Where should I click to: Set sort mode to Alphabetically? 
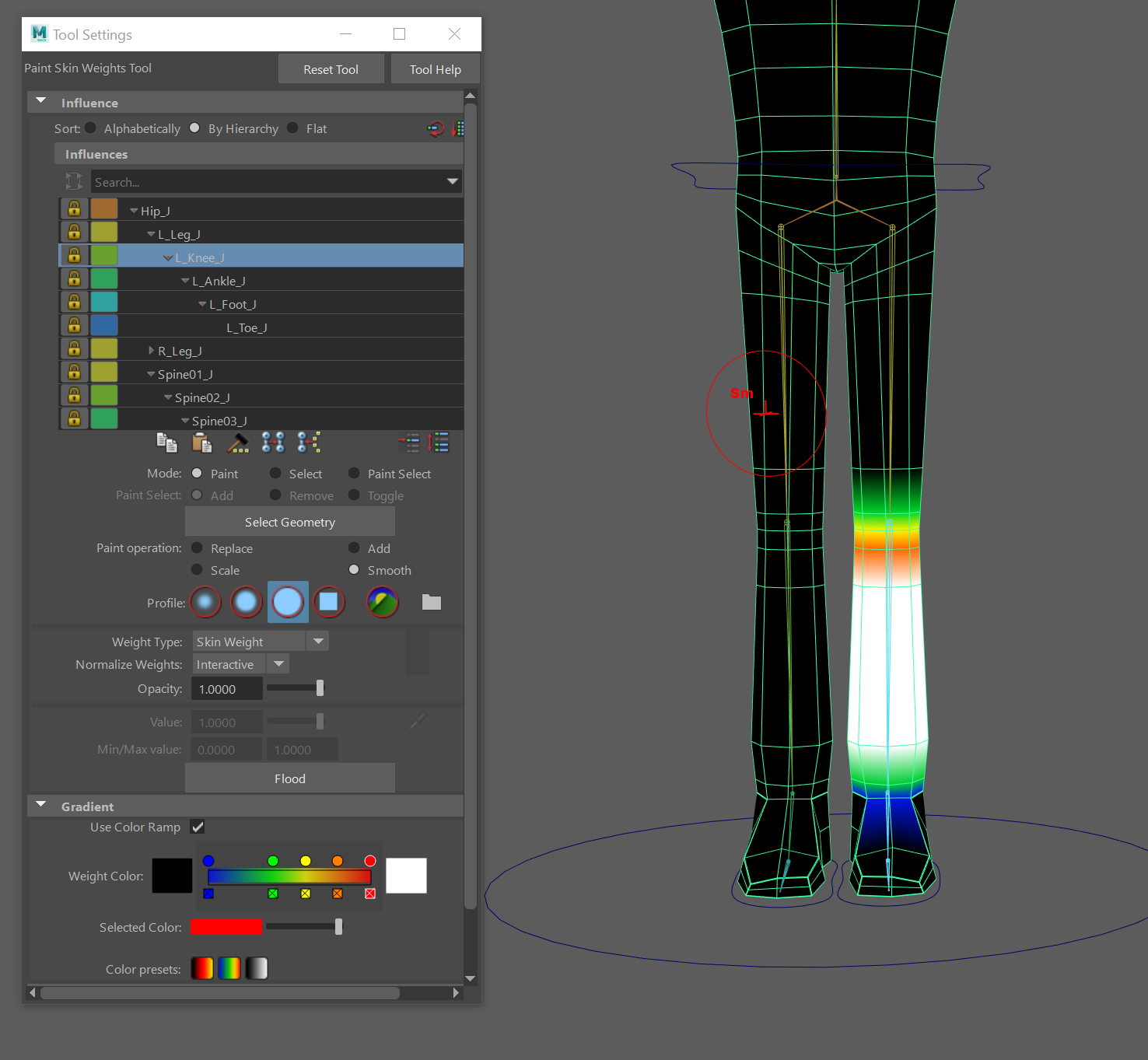tap(91, 128)
